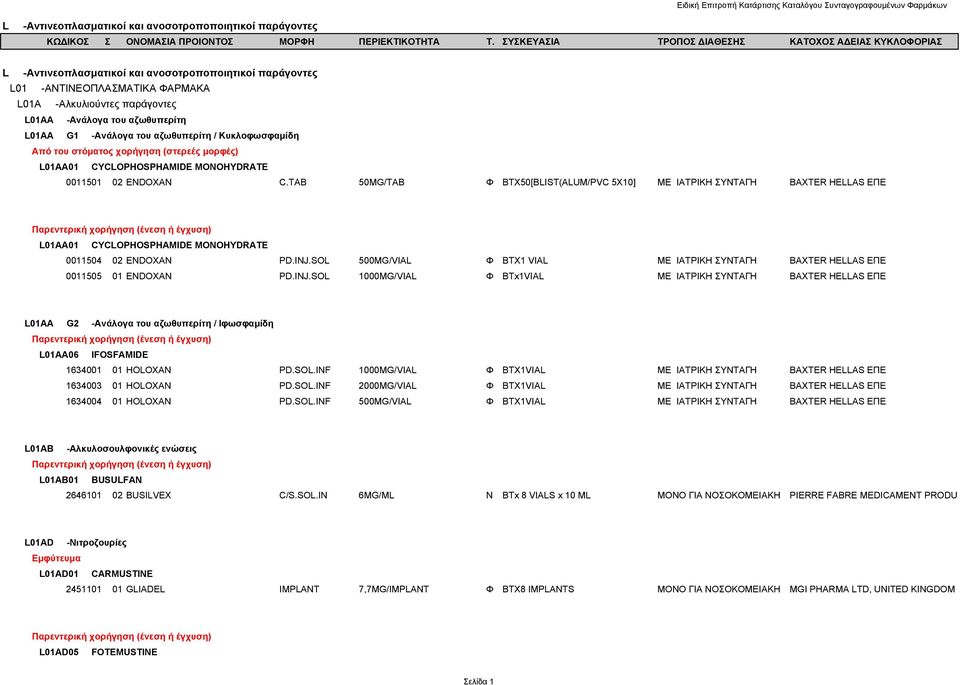The height and width of the screenshot is (685, 960).
Task: Click the 1000MG/VIAL ENDOXAN strength
Action: tap(388, 276)
